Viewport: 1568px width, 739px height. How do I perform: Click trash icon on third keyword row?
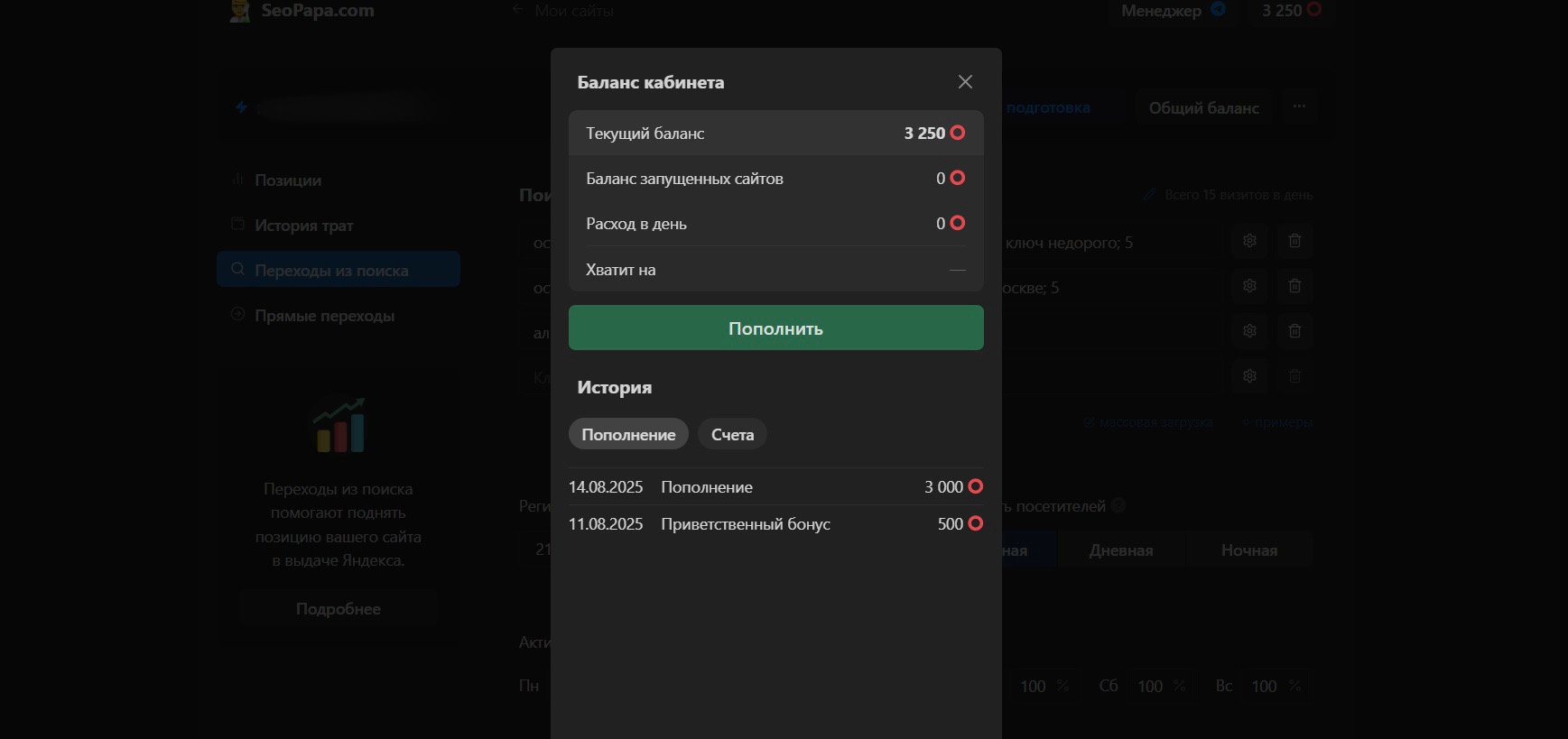(x=1294, y=331)
